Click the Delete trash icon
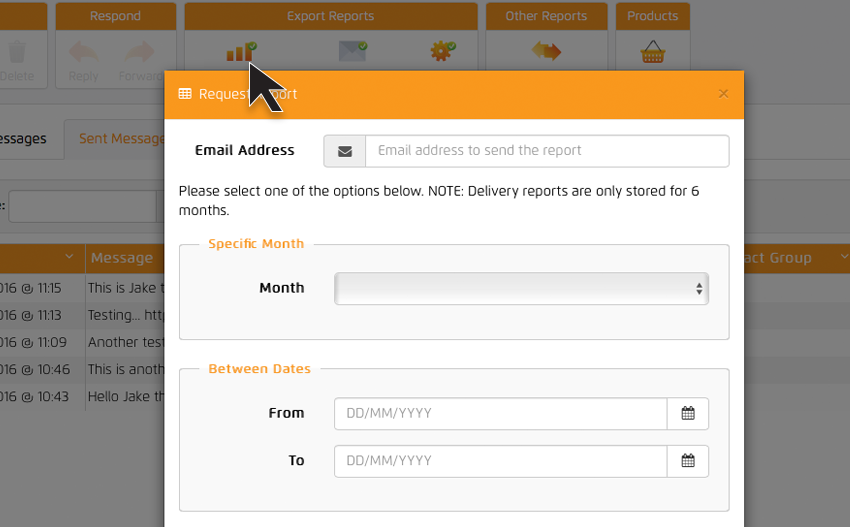850x527 pixels. (x=17, y=52)
